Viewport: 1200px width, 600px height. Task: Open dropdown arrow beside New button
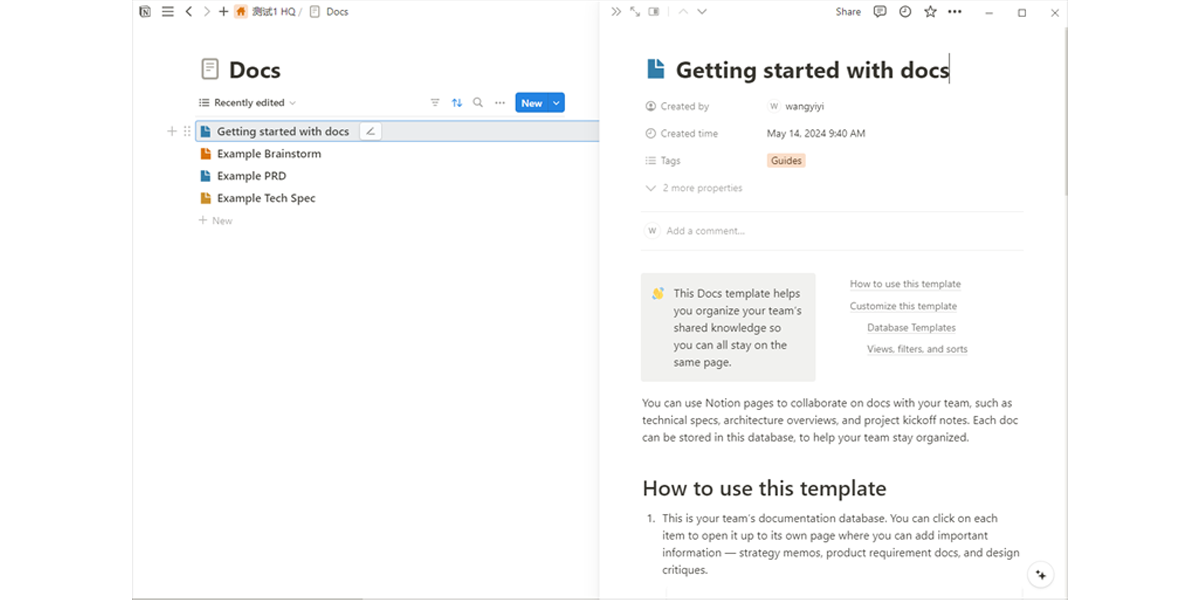(x=557, y=103)
